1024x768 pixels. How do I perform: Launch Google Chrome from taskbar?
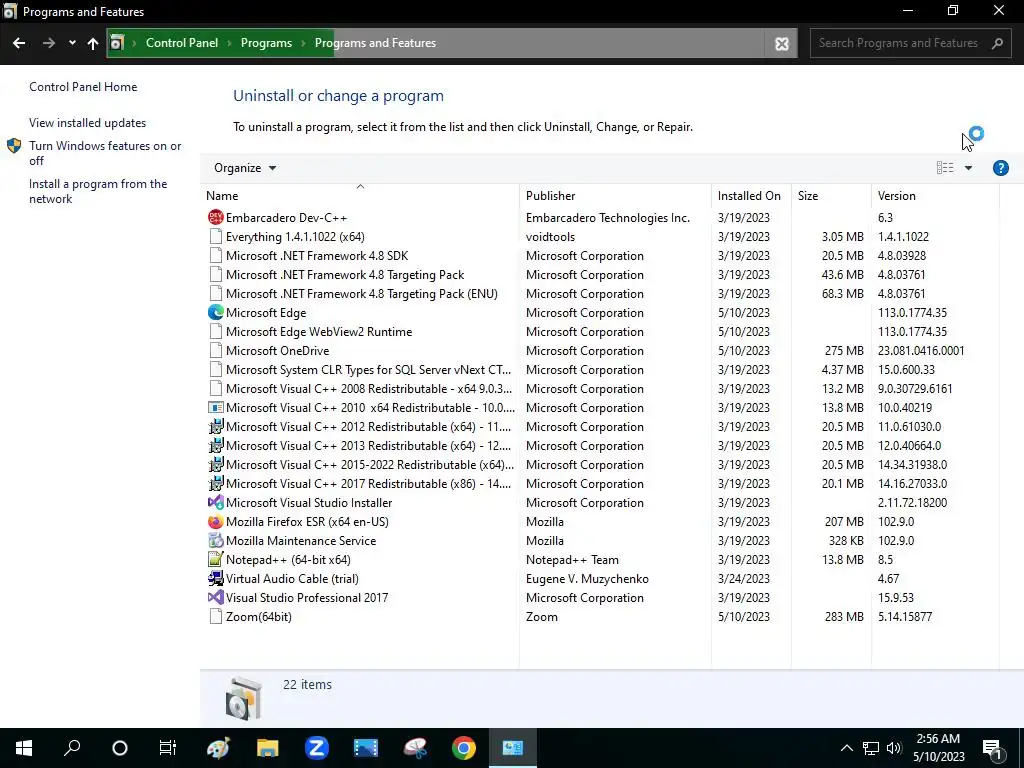click(464, 748)
